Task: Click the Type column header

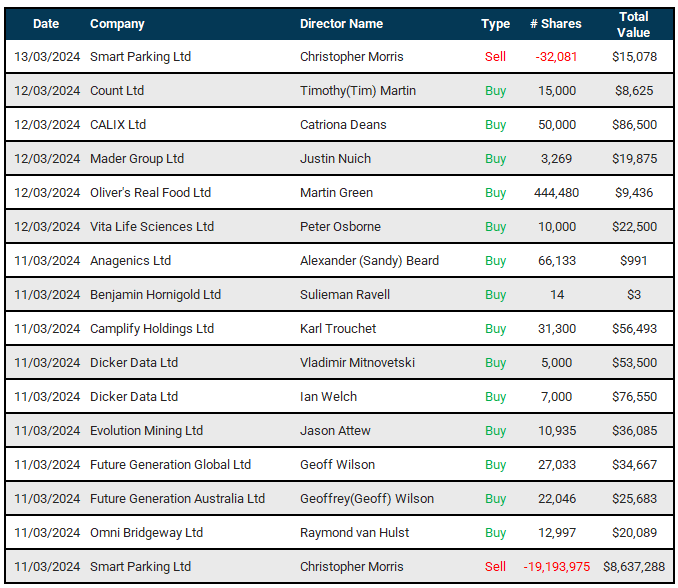Action: coord(496,24)
